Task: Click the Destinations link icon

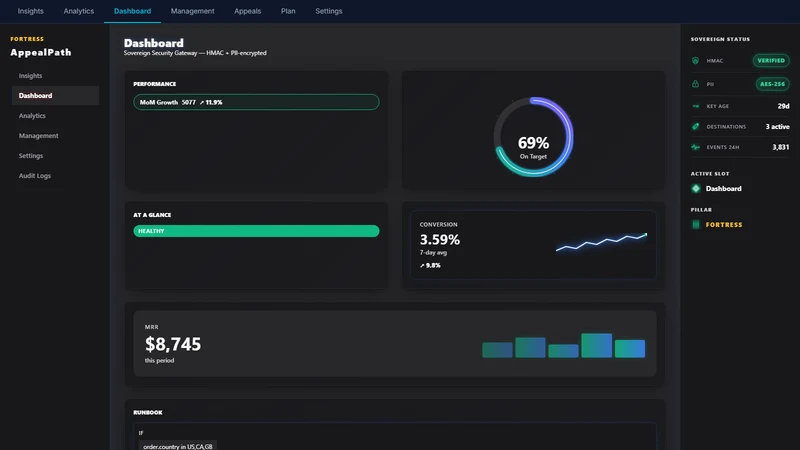Action: [695, 127]
